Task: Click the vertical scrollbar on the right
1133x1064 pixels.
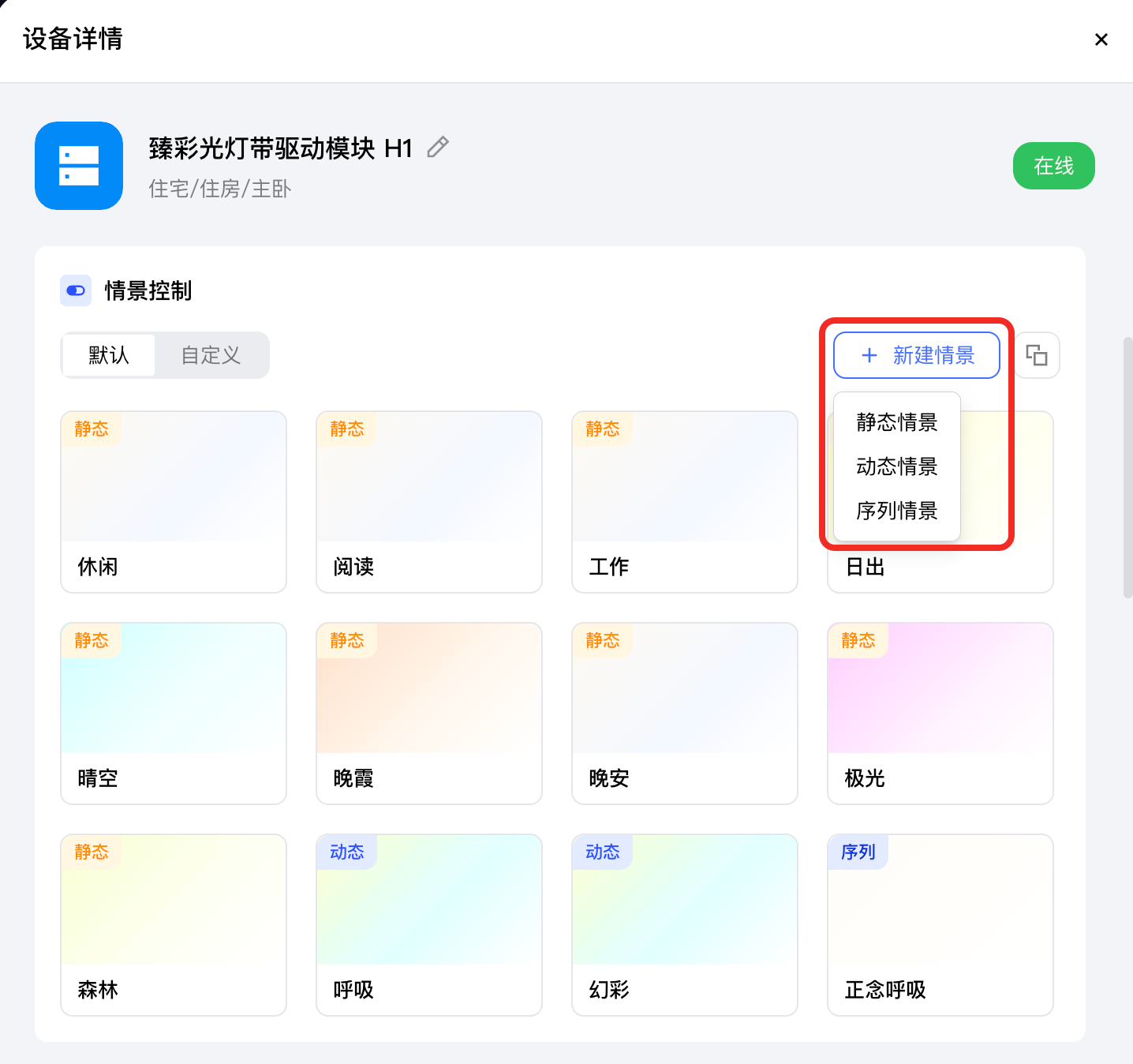Action: pos(1128,467)
